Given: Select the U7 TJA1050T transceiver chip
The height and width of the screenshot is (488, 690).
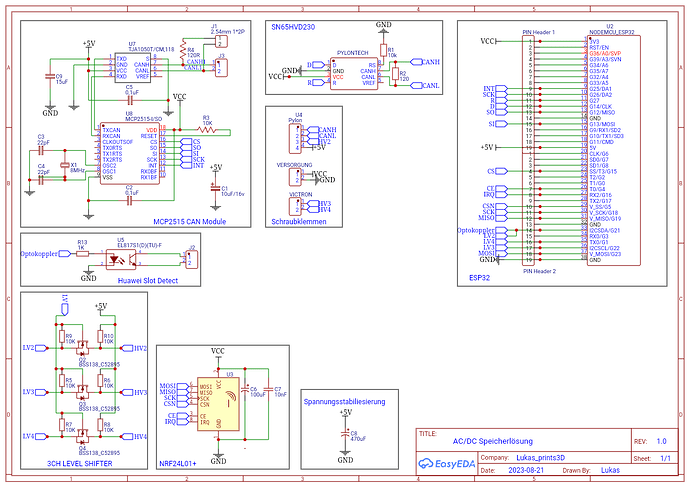Looking at the screenshot, I should 133,68.
